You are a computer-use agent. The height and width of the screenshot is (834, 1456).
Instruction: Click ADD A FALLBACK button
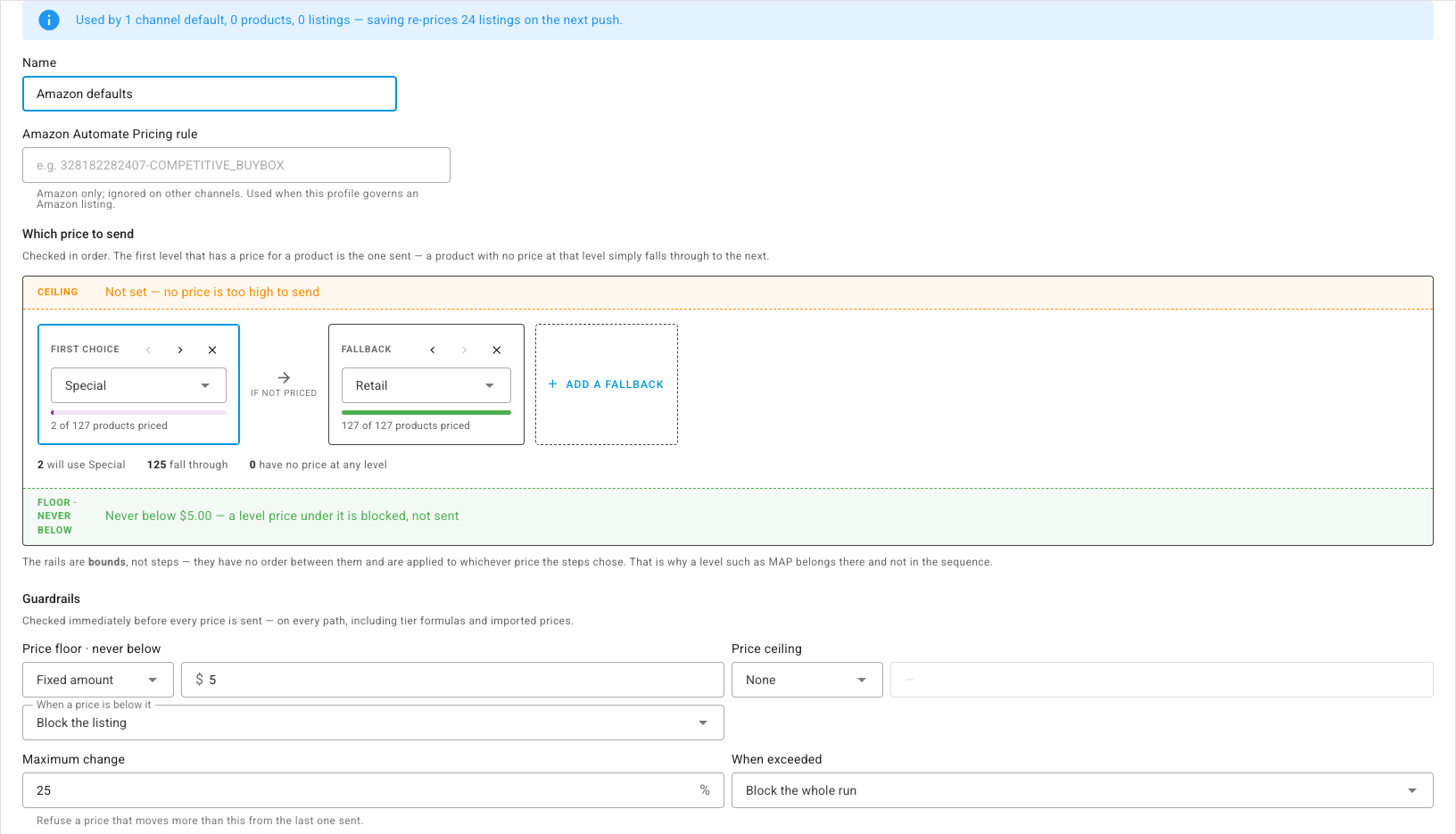(x=607, y=384)
